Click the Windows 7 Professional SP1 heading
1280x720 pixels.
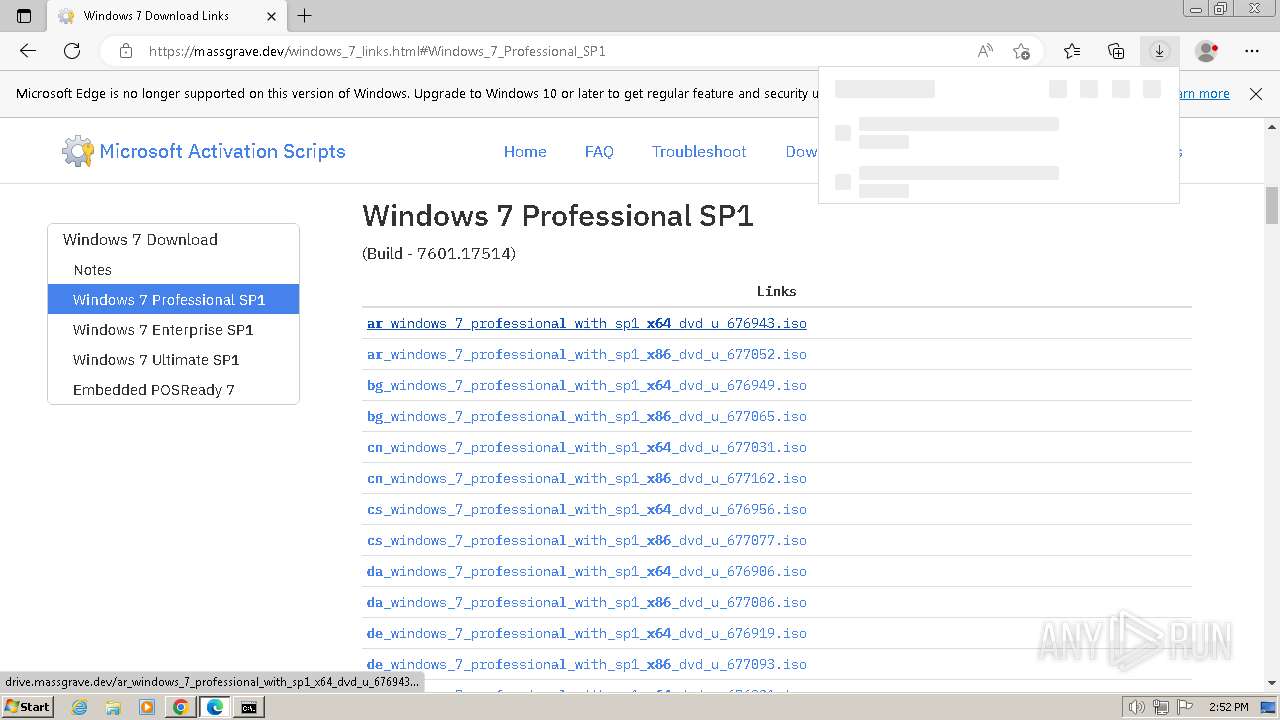[x=558, y=215]
